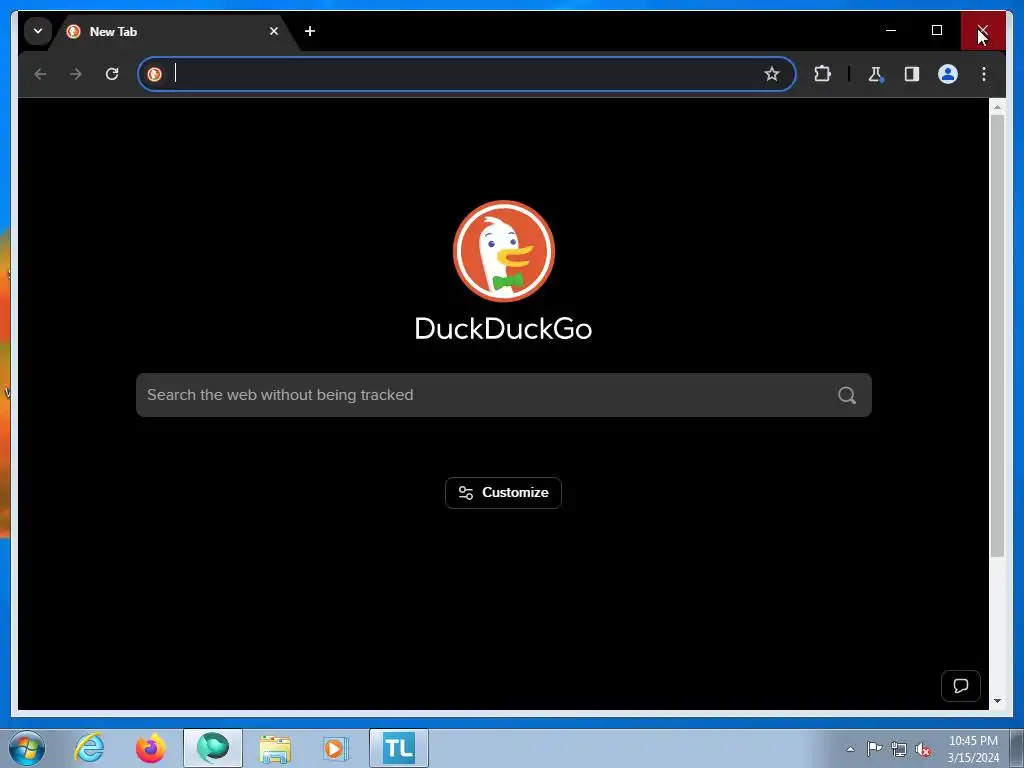Toggle the side panel
Image resolution: width=1024 pixels, height=768 pixels.
coord(912,74)
